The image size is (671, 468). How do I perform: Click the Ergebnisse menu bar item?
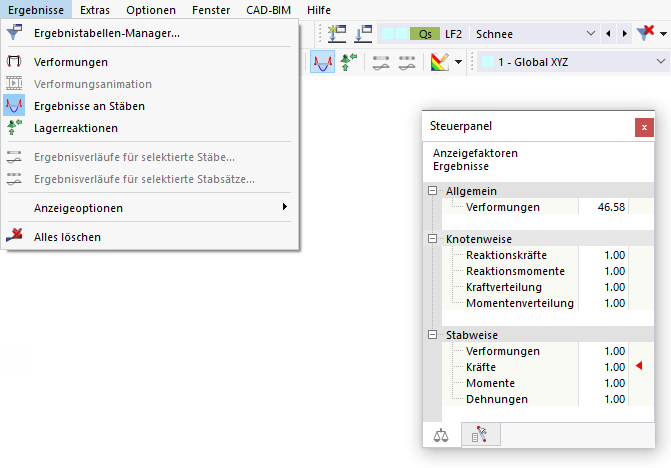tap(36, 10)
